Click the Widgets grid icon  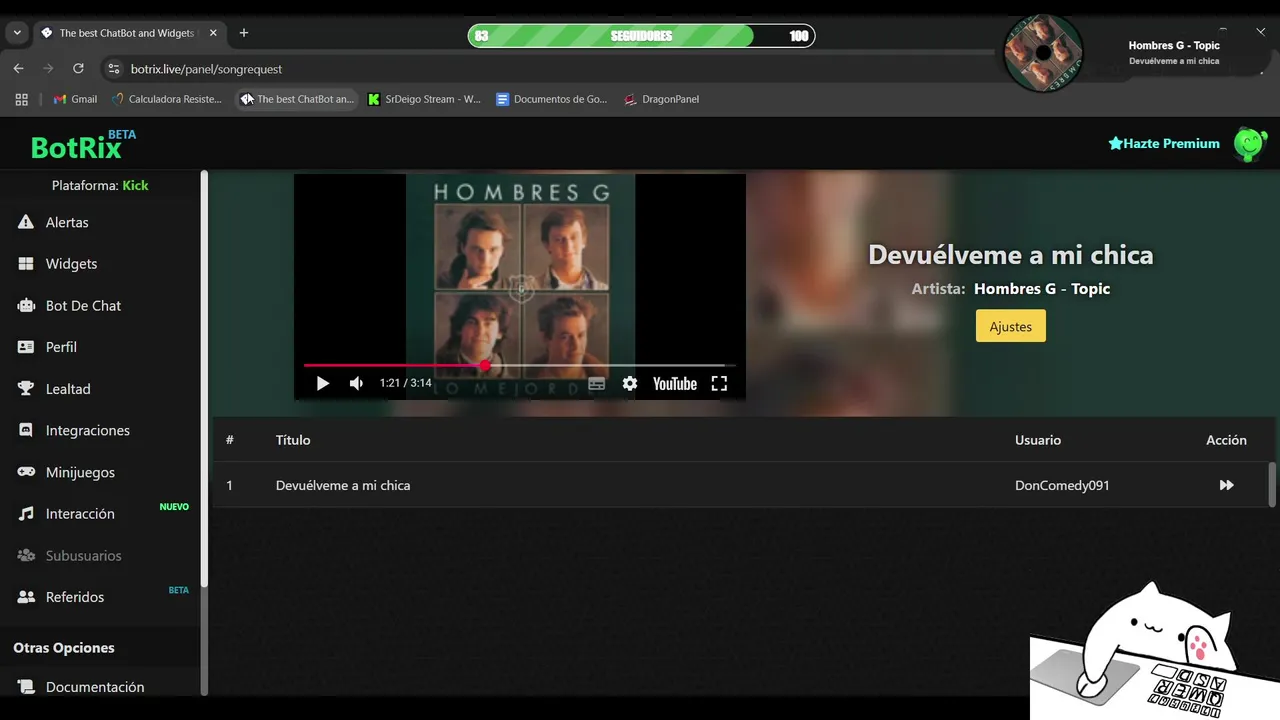click(26, 264)
